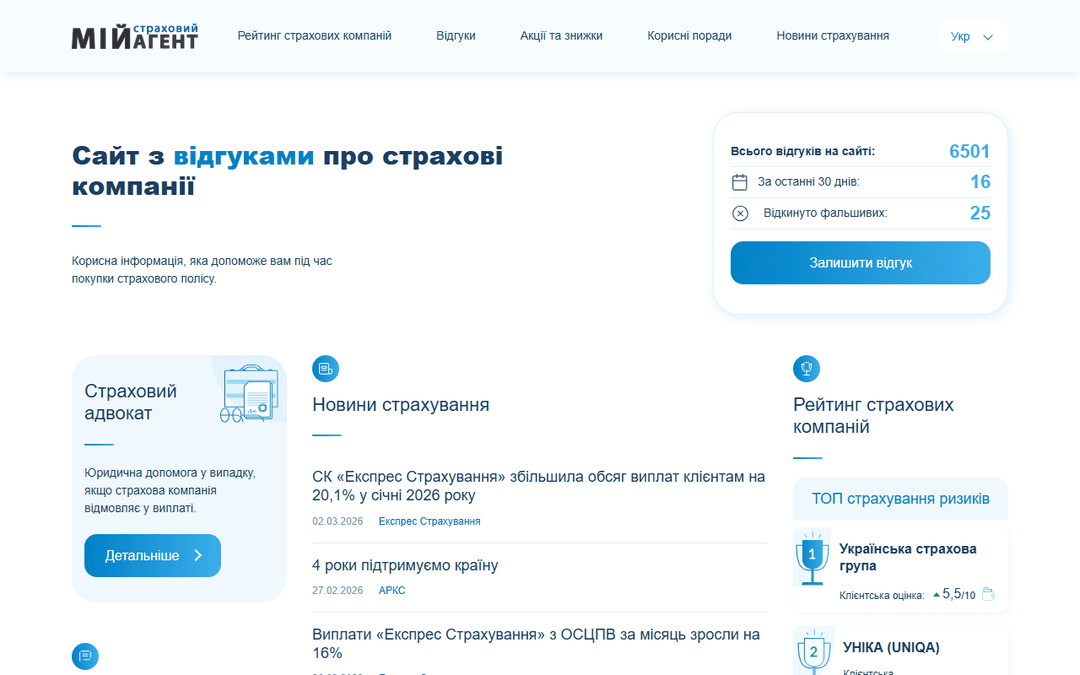Click the crossed-circle icon by Відкинуто фальшивих
Viewport: 1080px width, 675px height.
pos(740,214)
